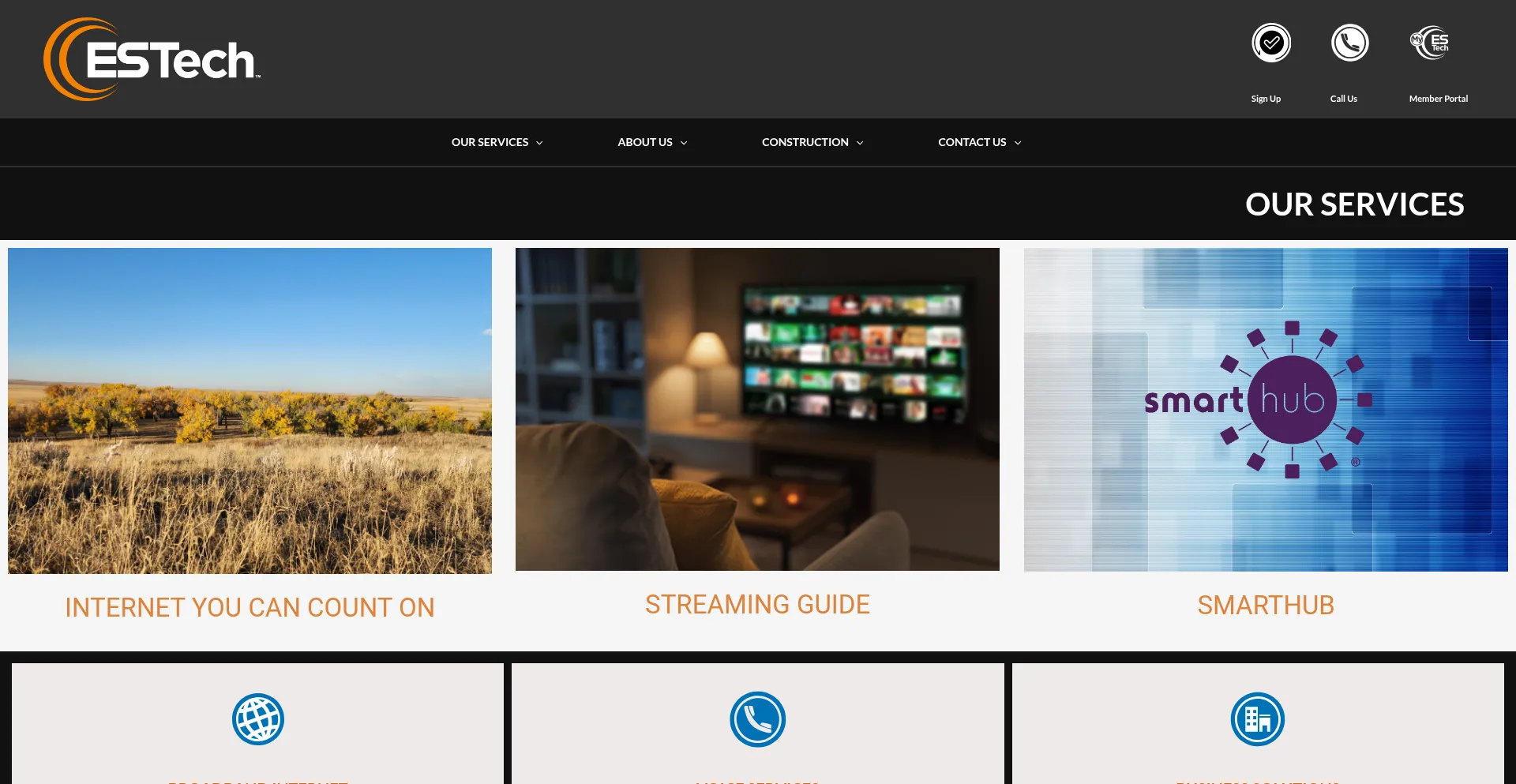Expand the Our Services chevron
This screenshot has width=1516, height=784.
tap(540, 143)
